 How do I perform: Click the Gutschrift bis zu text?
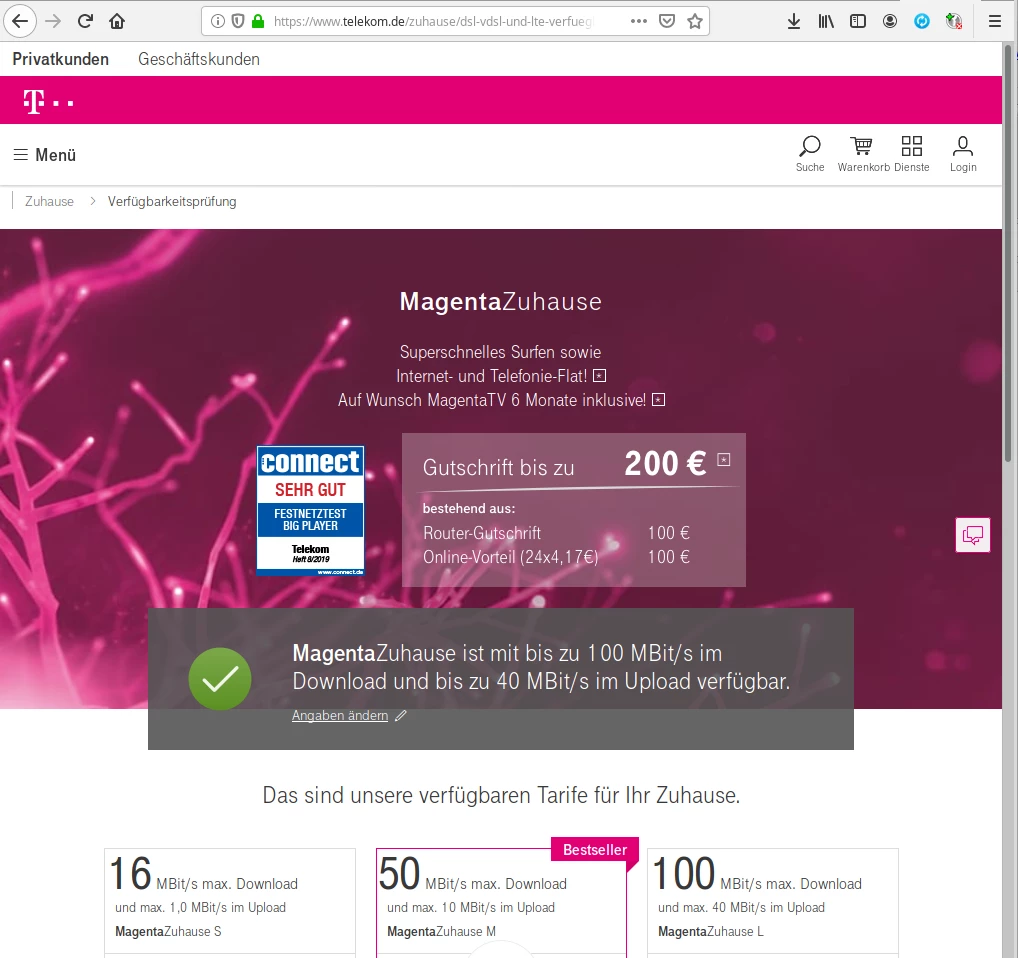[x=499, y=467]
